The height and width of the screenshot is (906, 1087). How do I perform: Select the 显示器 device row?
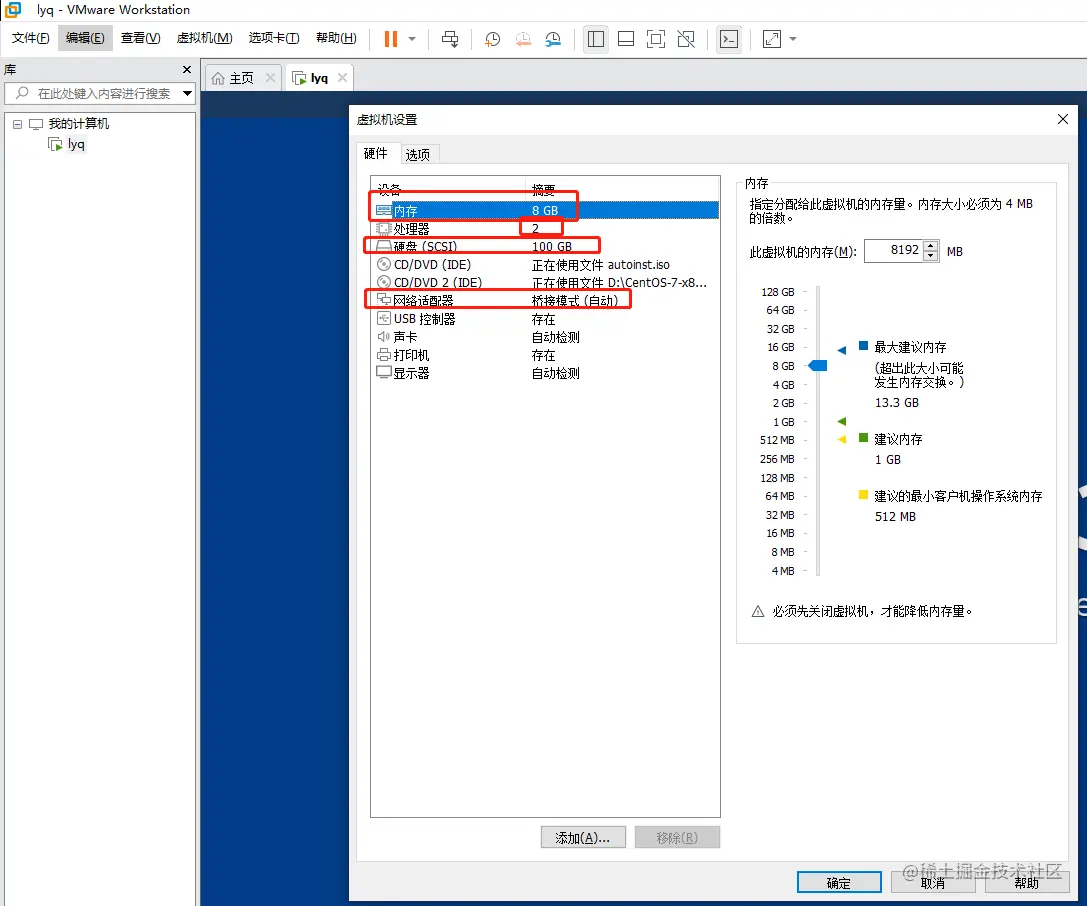point(545,373)
